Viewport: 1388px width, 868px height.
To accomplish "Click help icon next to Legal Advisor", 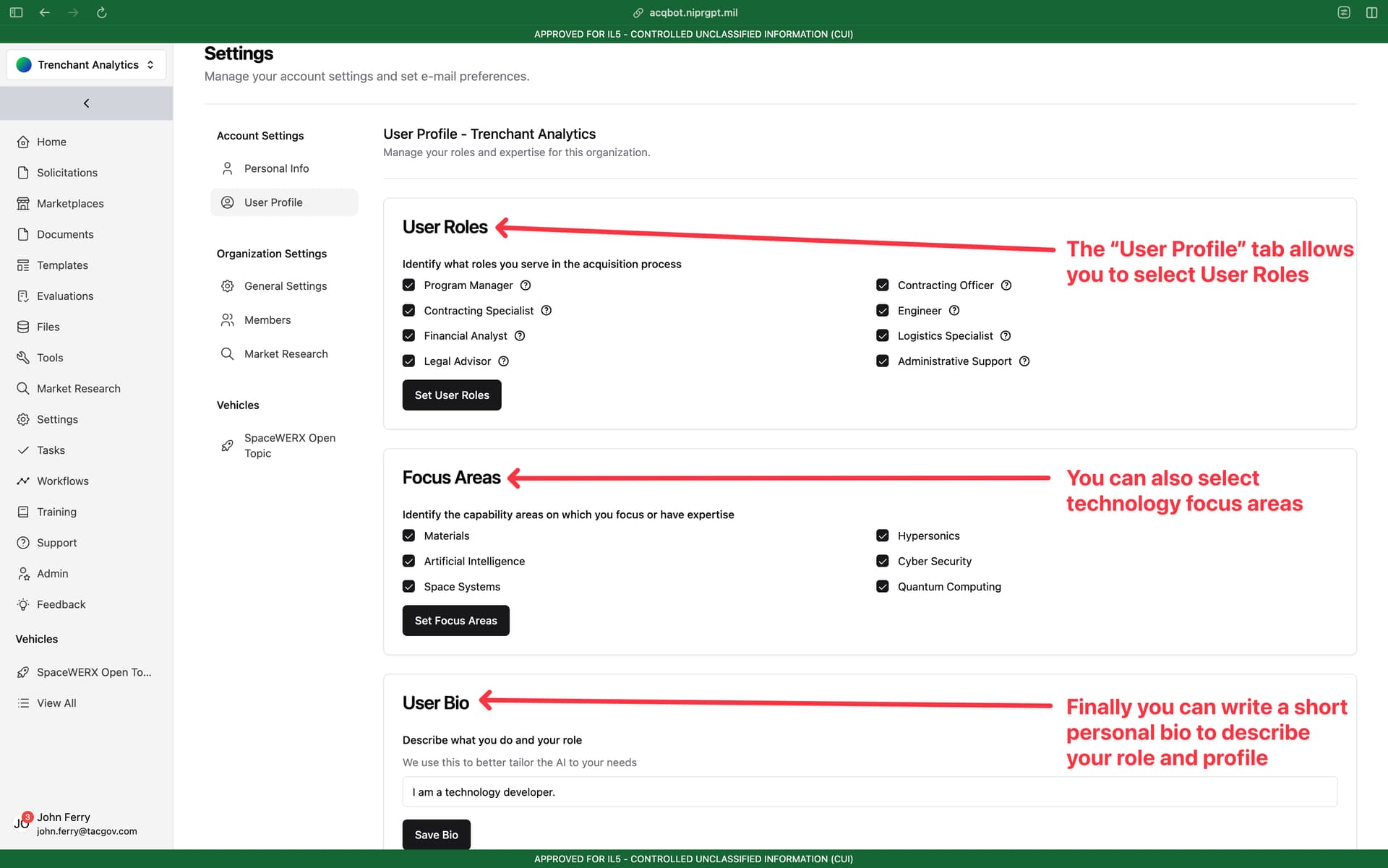I will coord(504,361).
